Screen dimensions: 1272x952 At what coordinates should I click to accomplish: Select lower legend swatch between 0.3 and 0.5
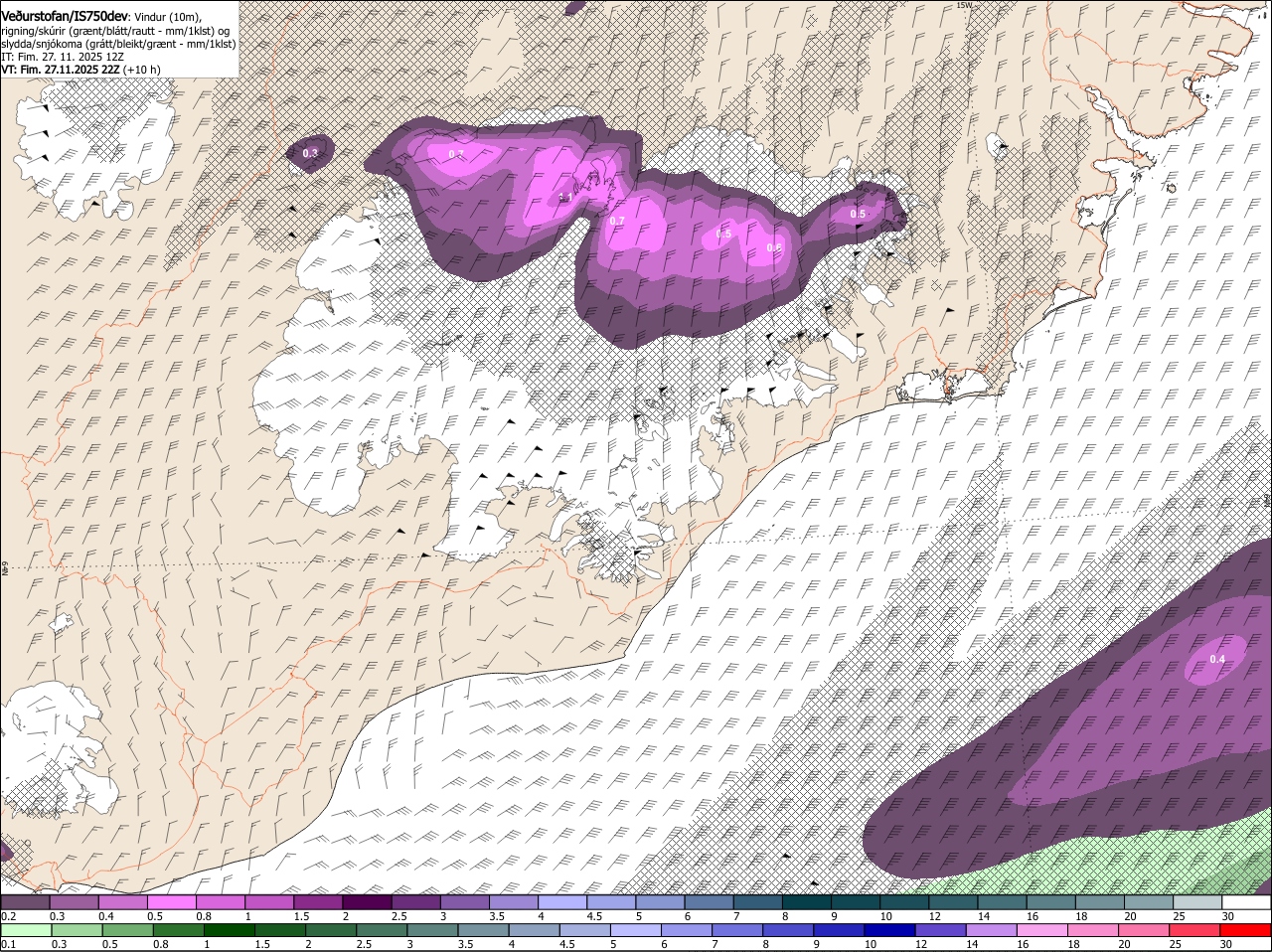point(75,930)
